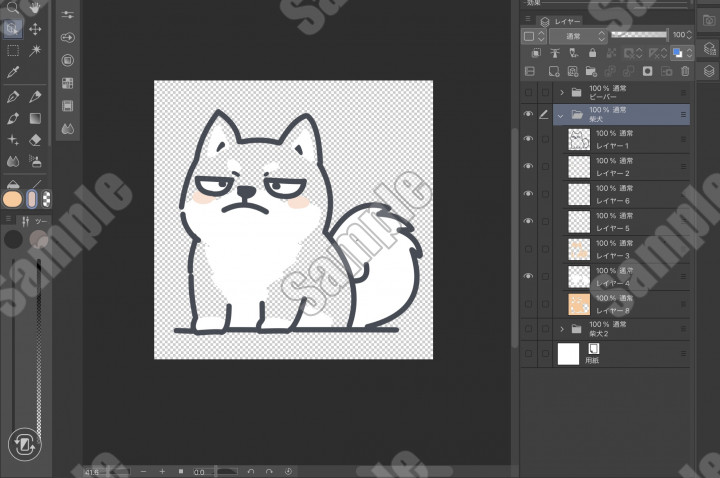Expand the ビーバー folder
720x478 pixels.
(x=562, y=92)
